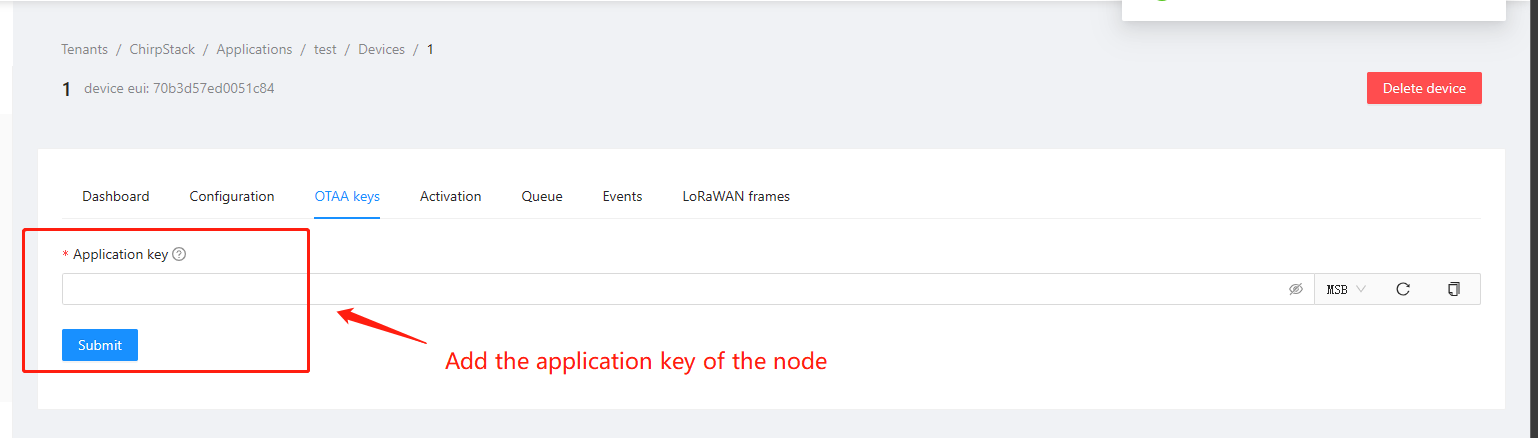The height and width of the screenshot is (438, 1538).
Task: Open the Configuration tab
Action: (x=232, y=196)
